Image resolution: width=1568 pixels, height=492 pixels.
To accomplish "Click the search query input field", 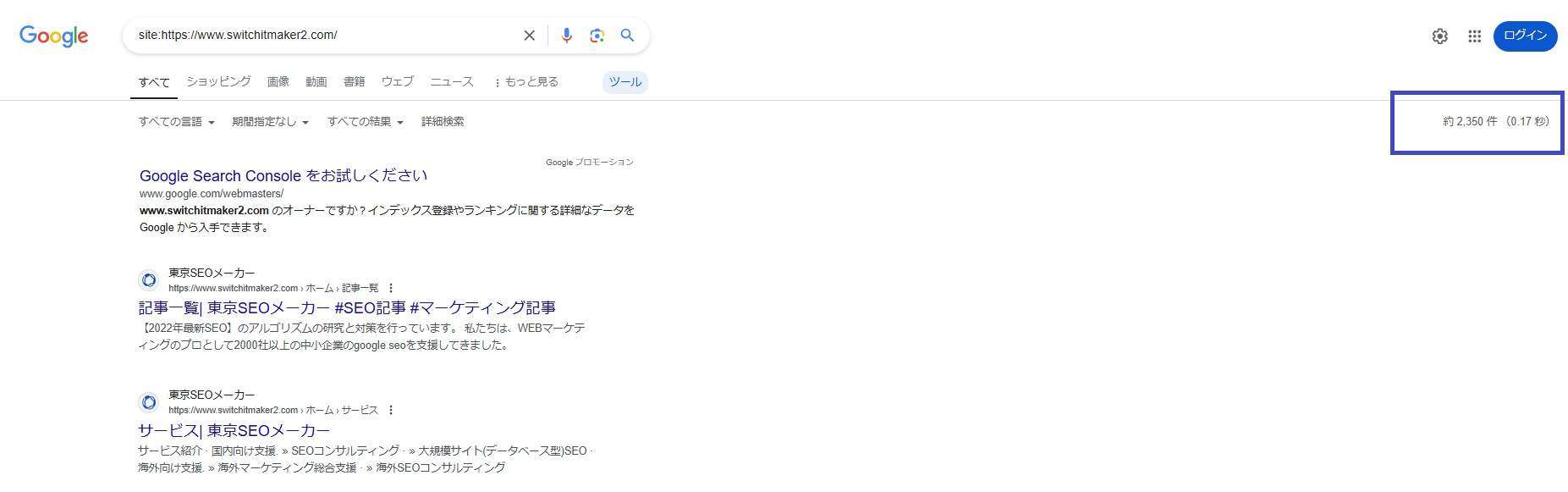I will pyautogui.click(x=326, y=36).
